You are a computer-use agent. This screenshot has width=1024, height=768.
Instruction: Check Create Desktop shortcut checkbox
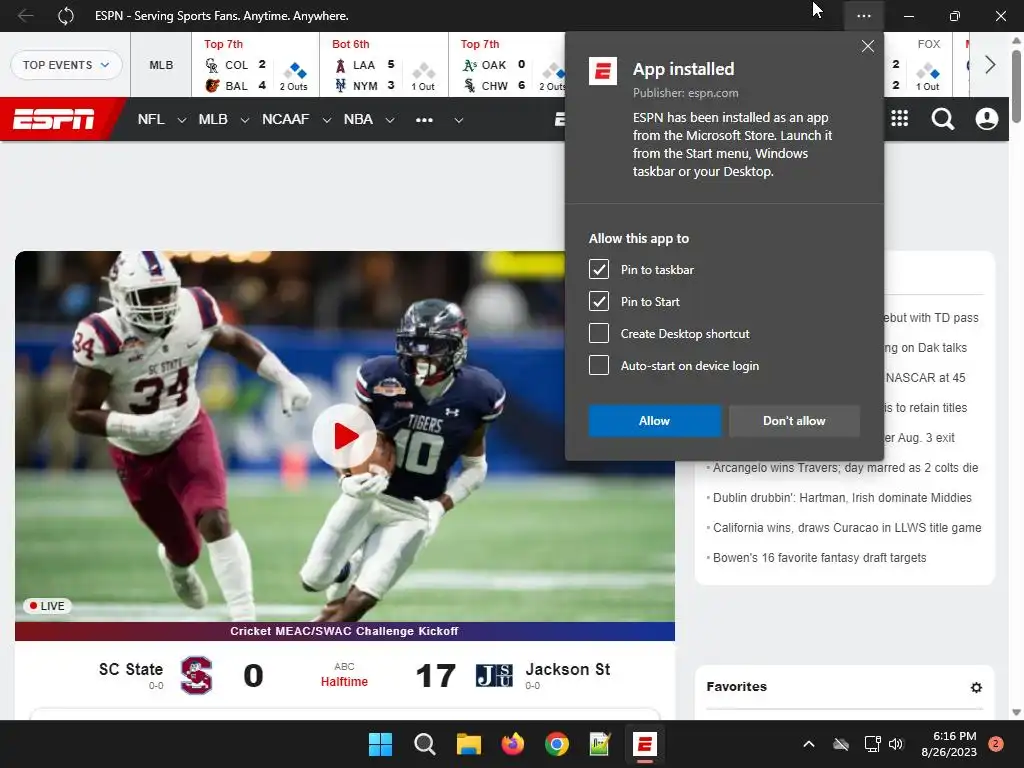coord(599,333)
